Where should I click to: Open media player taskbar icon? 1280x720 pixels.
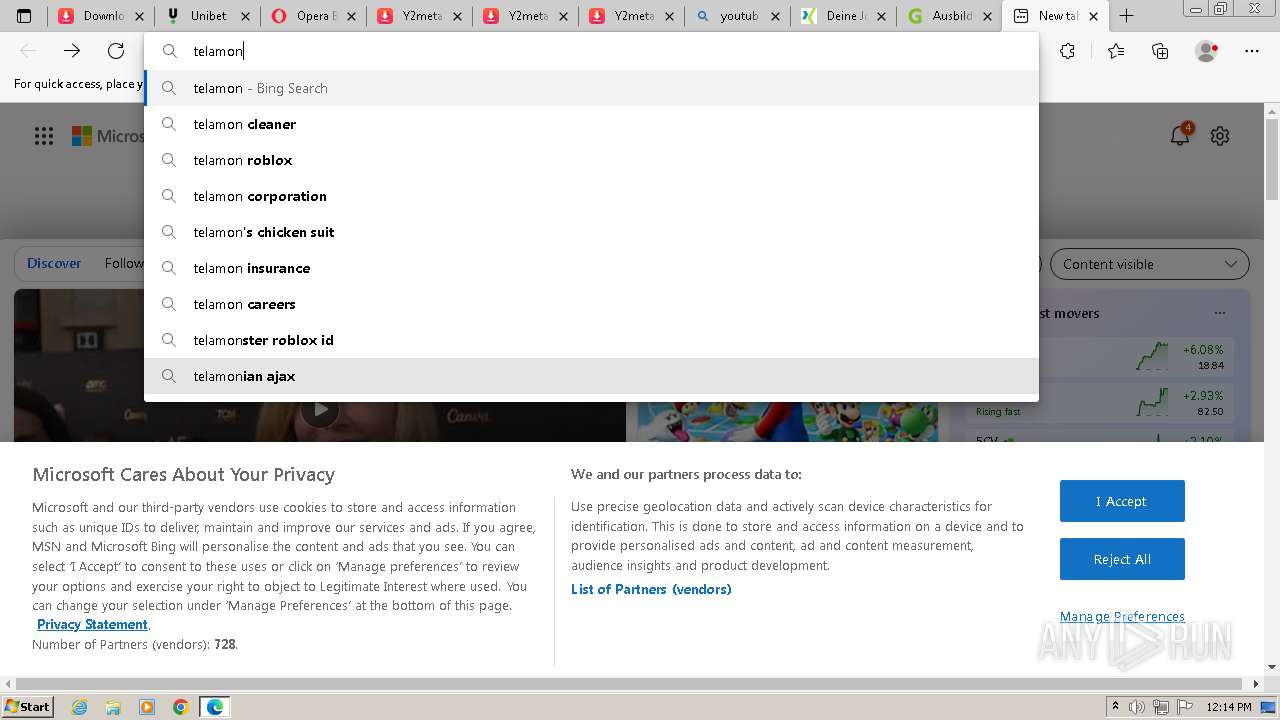(x=147, y=707)
